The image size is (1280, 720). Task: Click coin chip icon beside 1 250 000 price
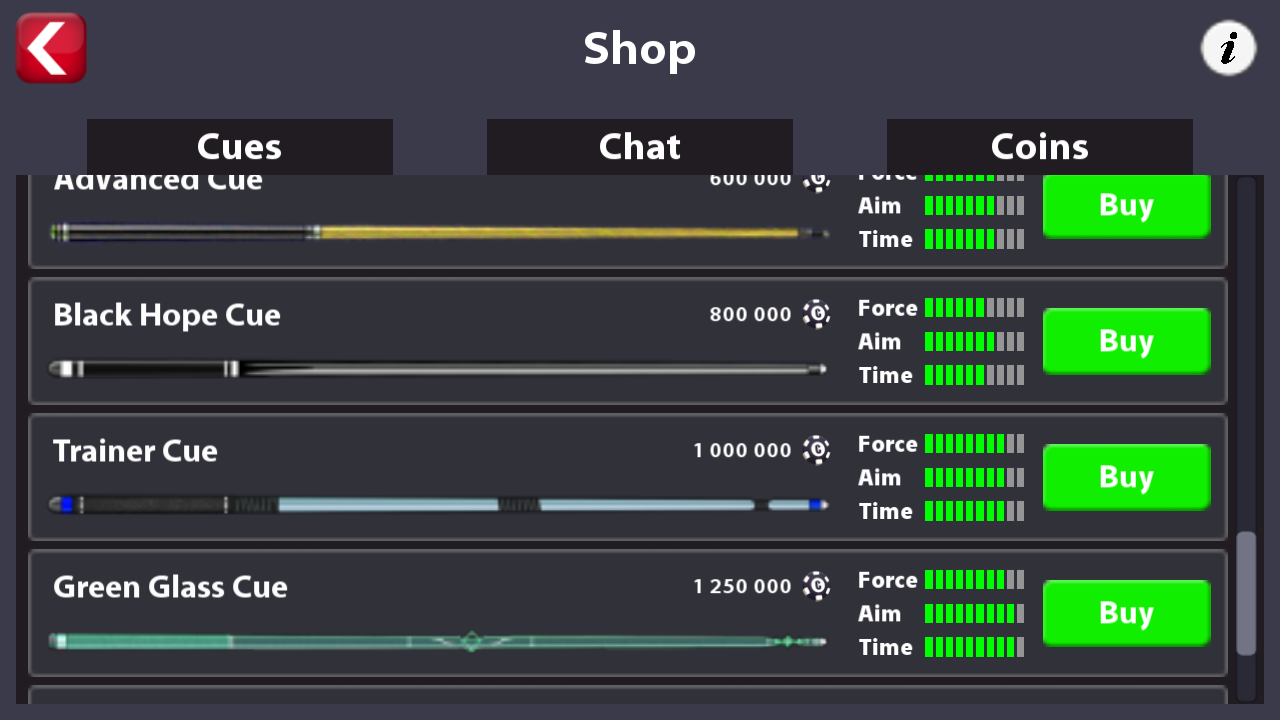pos(817,586)
